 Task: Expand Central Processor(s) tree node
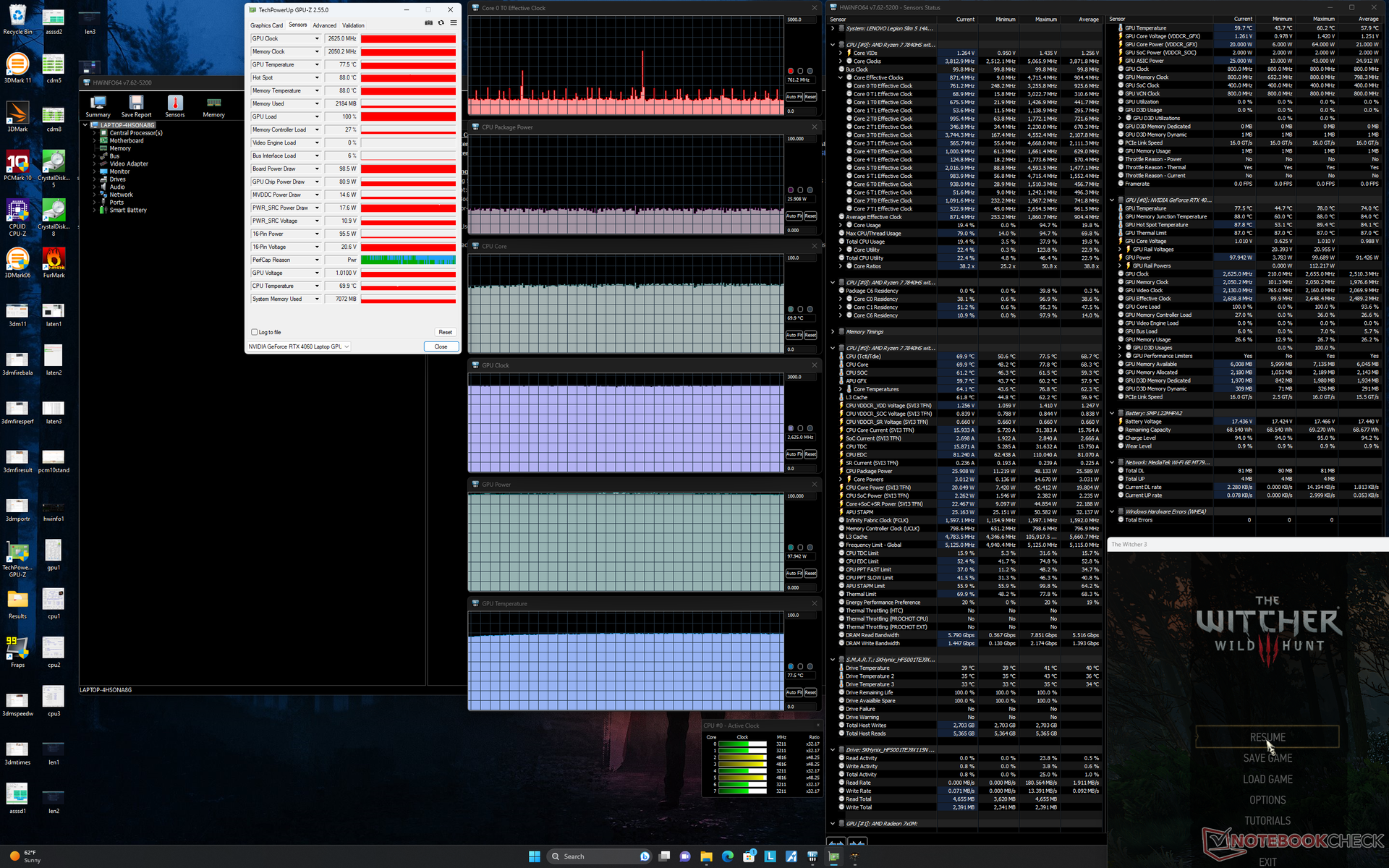tap(94, 133)
